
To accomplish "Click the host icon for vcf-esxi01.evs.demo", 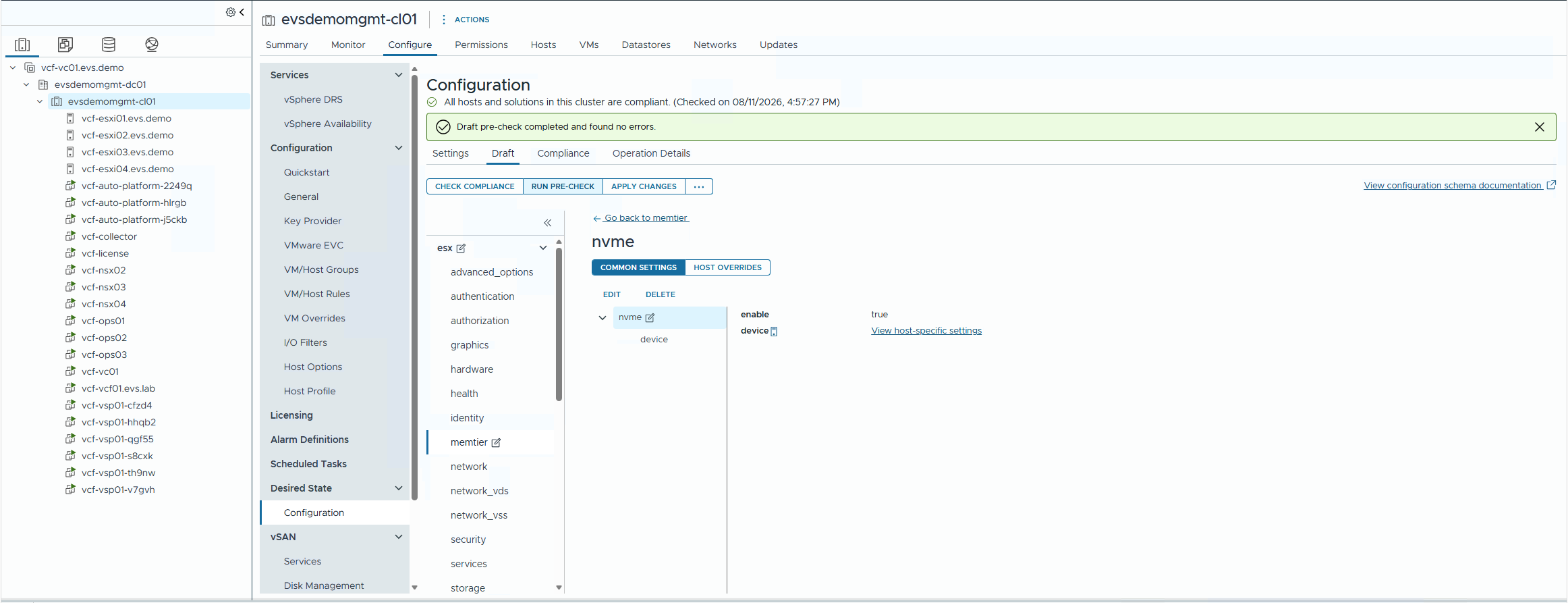I will click(70, 118).
